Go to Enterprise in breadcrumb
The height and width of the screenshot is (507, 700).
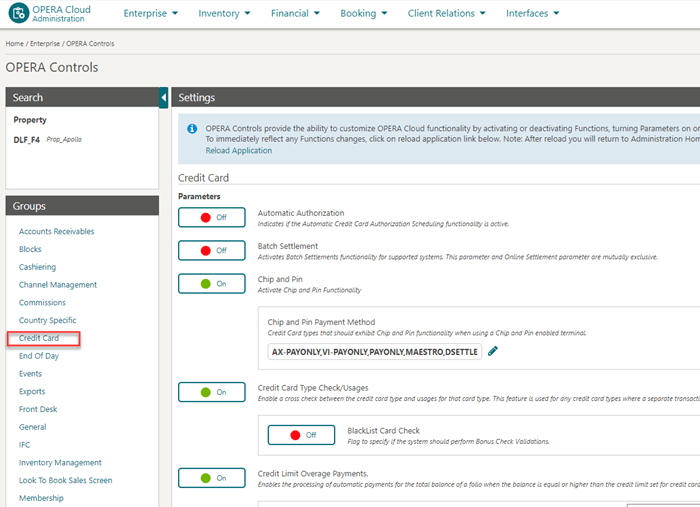[45, 43]
